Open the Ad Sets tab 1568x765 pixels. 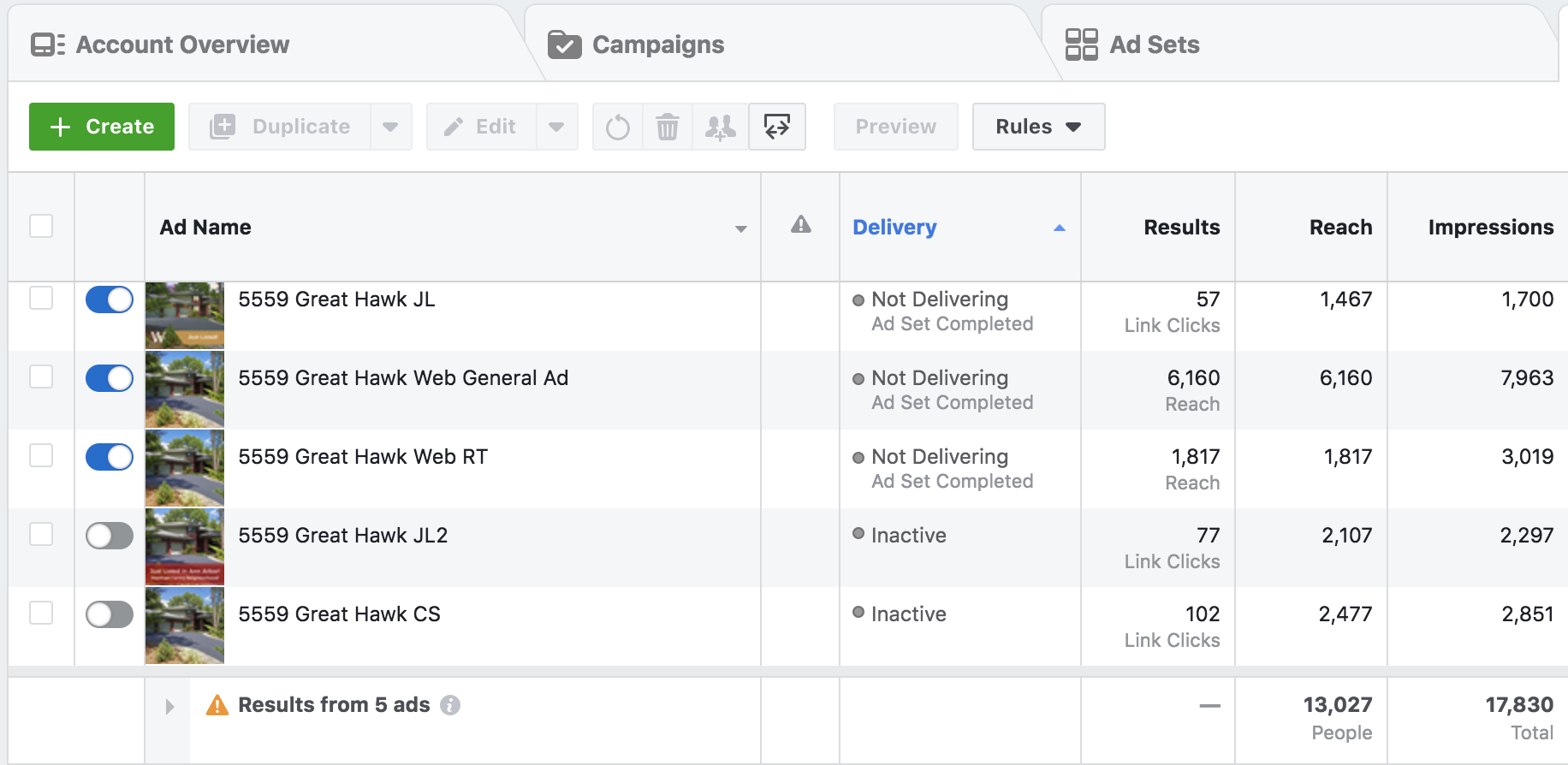pyautogui.click(x=1153, y=44)
